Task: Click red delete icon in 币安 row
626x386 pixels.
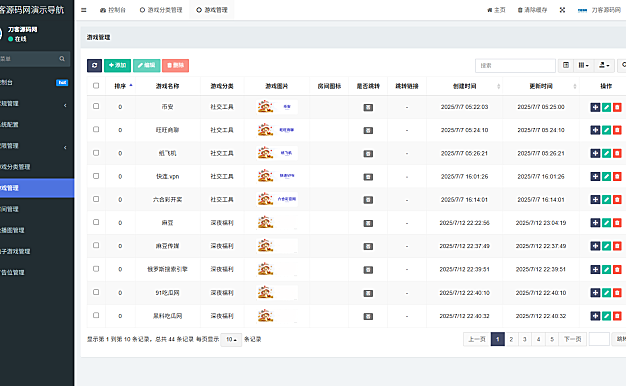Action: (x=617, y=107)
